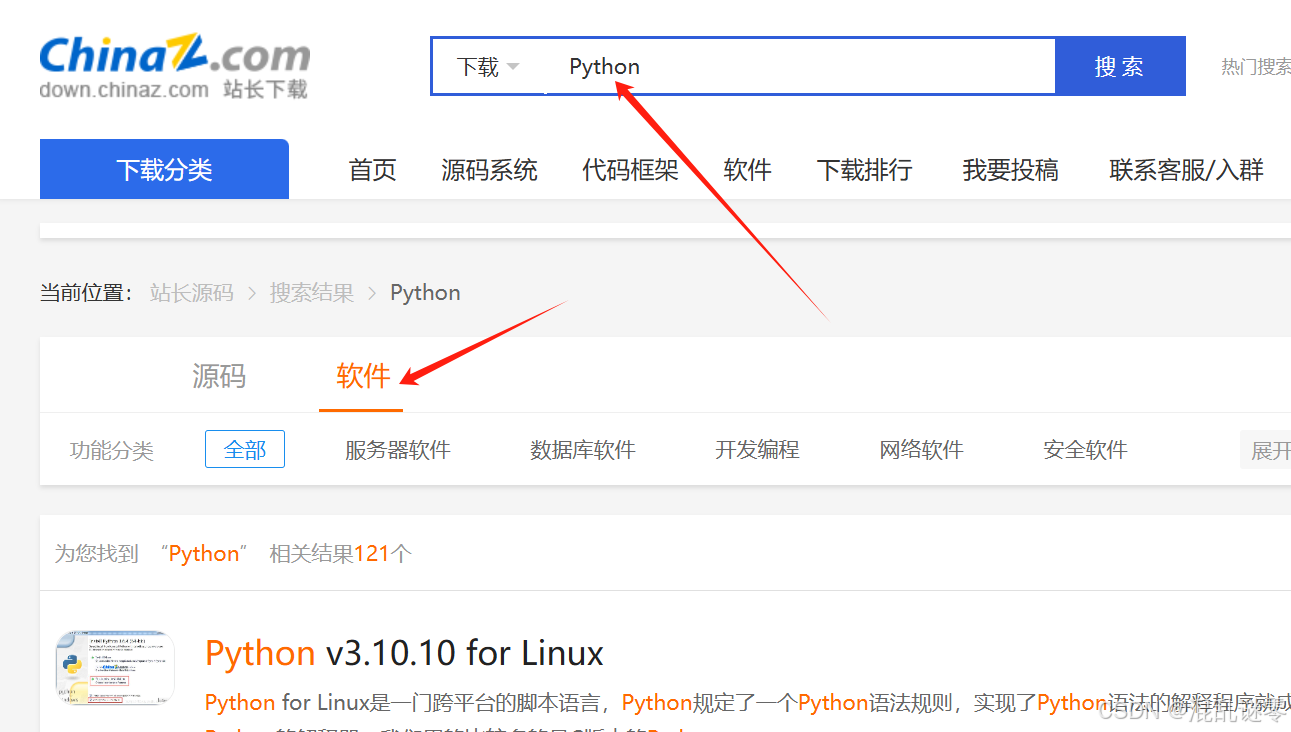Filter by 服务器软件 category
1291x732 pixels.
398,450
